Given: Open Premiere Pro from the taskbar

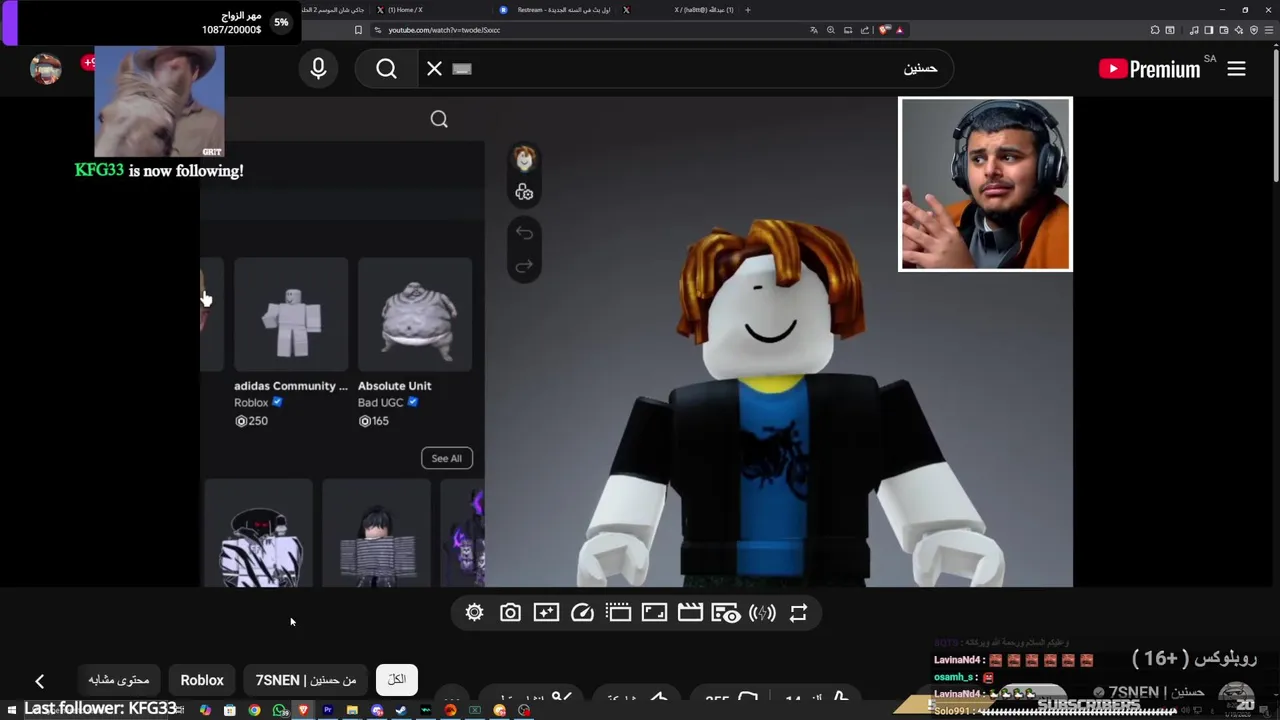Looking at the screenshot, I should (327, 710).
